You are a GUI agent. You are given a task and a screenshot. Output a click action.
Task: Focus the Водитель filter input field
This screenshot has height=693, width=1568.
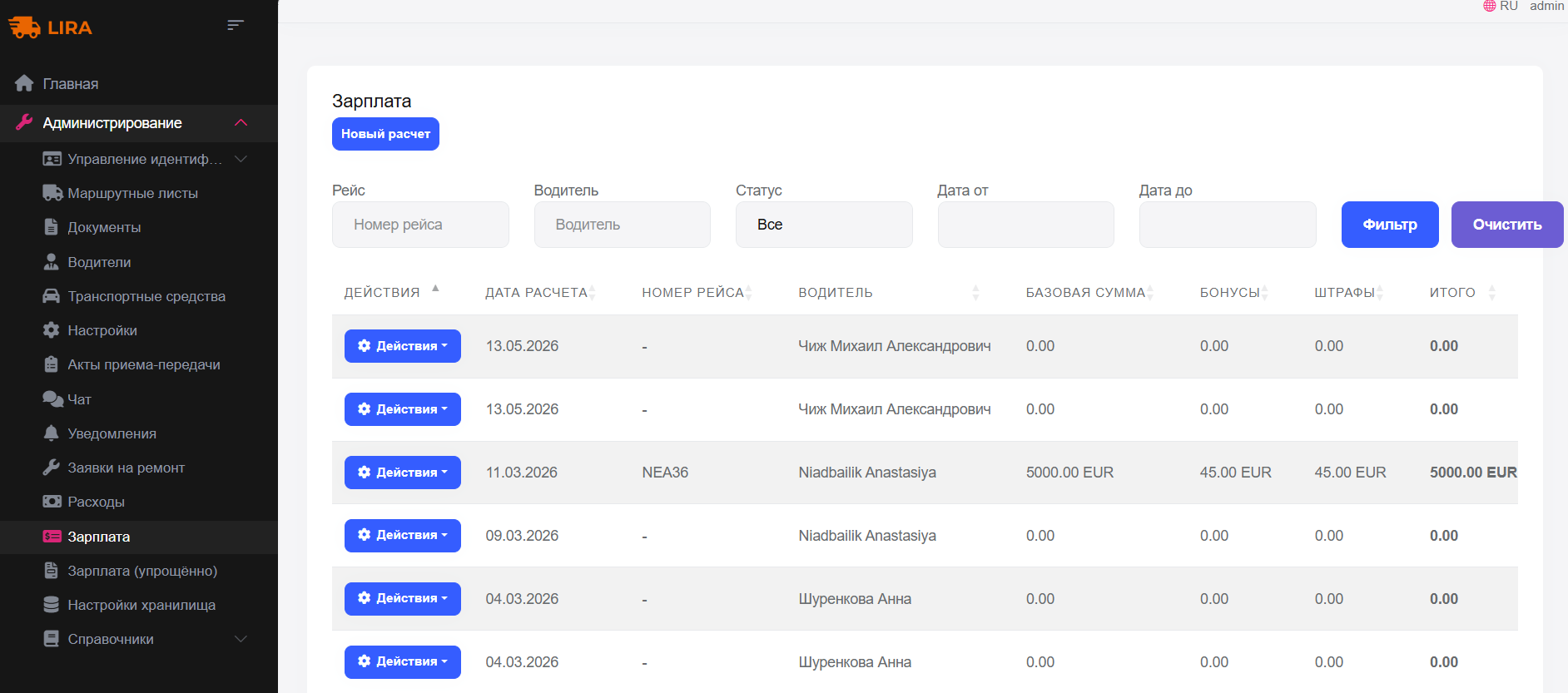click(623, 225)
